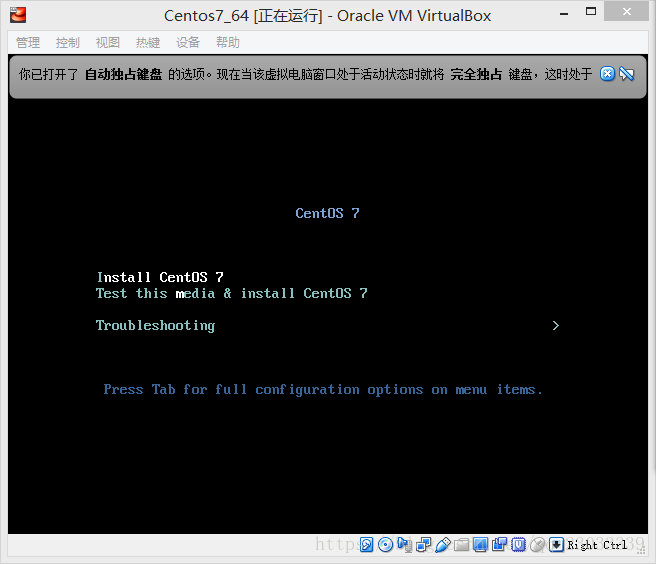Screen dimensions: 656x564
Task: Click the don't-show-again notification icon
Action: tap(627, 74)
